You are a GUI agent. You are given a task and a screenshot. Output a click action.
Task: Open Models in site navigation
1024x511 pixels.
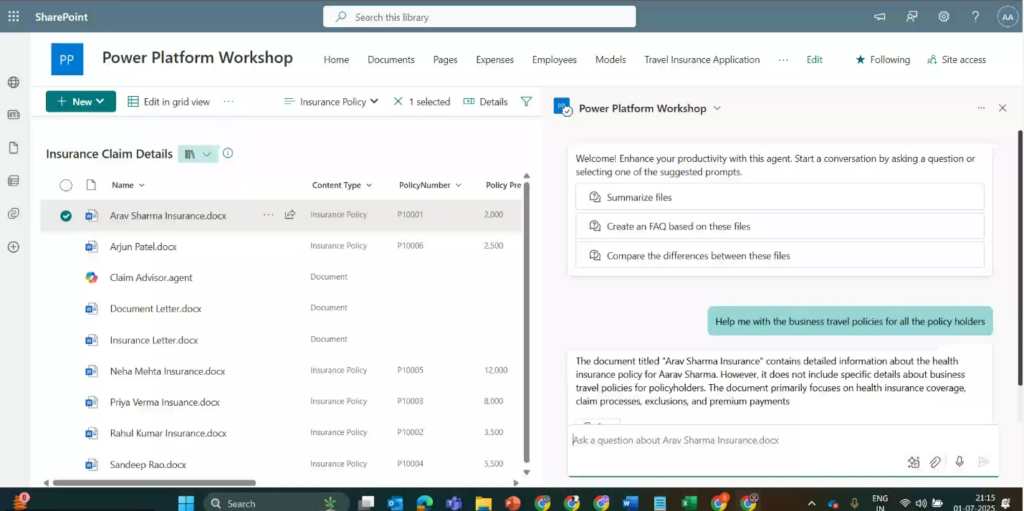point(611,59)
